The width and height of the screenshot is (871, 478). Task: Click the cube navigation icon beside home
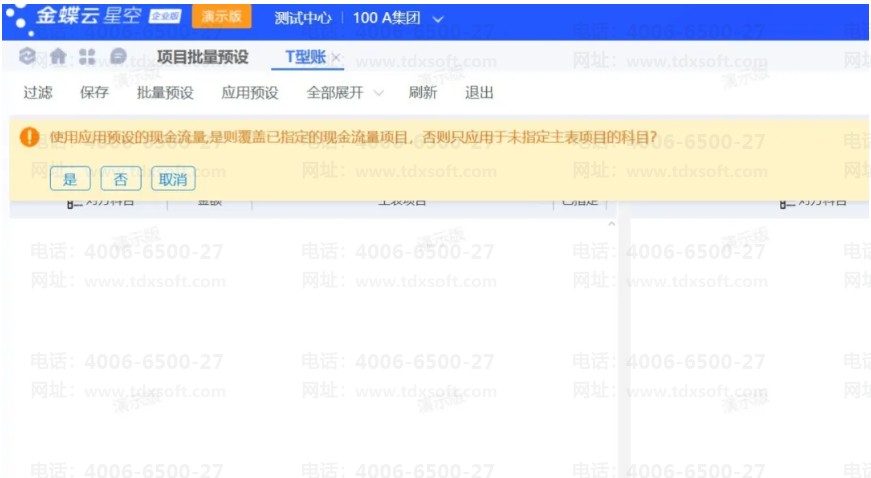click(27, 56)
